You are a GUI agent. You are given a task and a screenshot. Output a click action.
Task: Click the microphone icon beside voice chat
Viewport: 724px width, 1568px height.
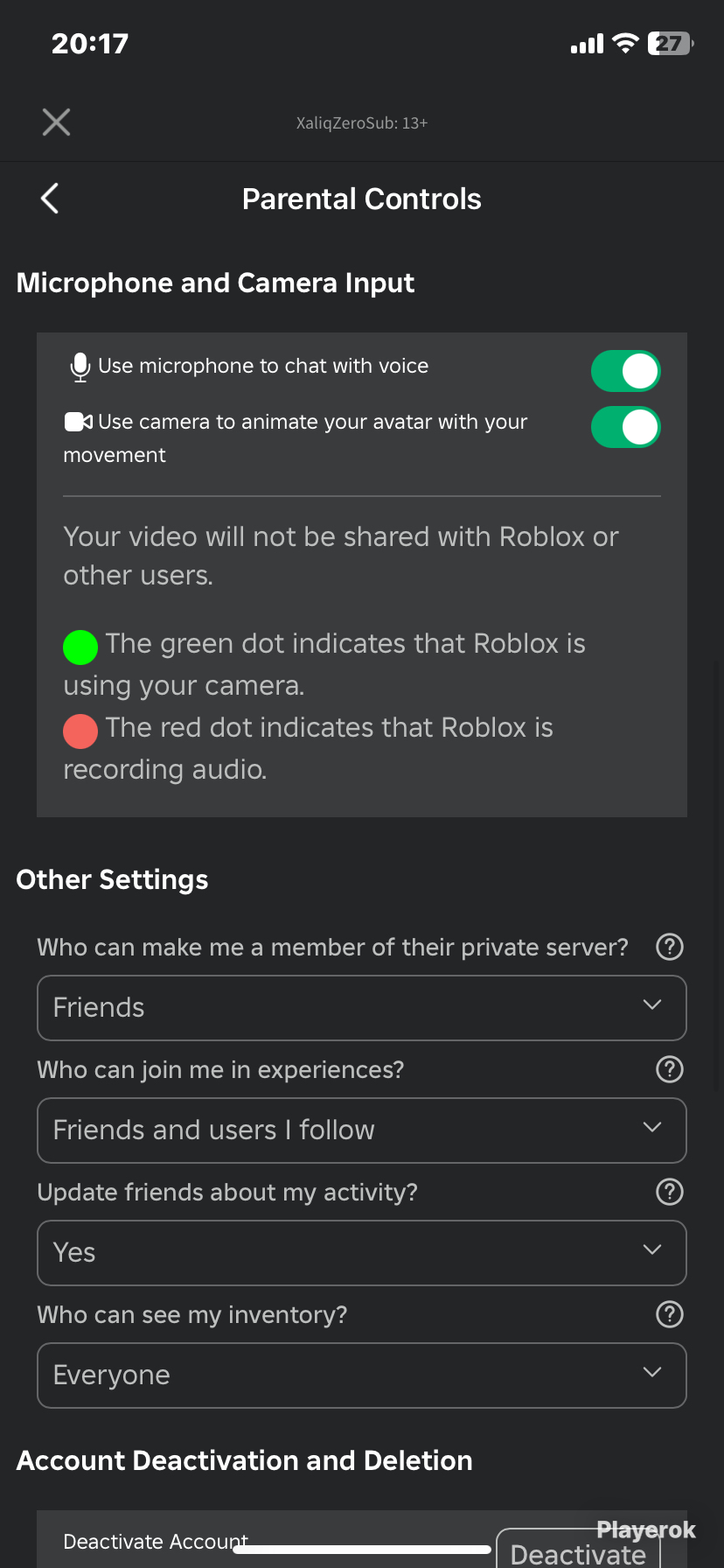click(80, 367)
